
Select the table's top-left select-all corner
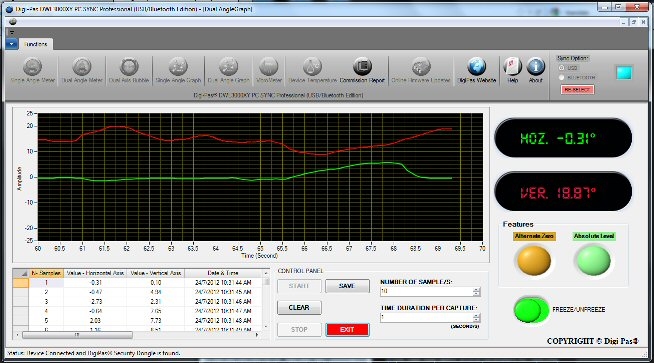pos(20,273)
